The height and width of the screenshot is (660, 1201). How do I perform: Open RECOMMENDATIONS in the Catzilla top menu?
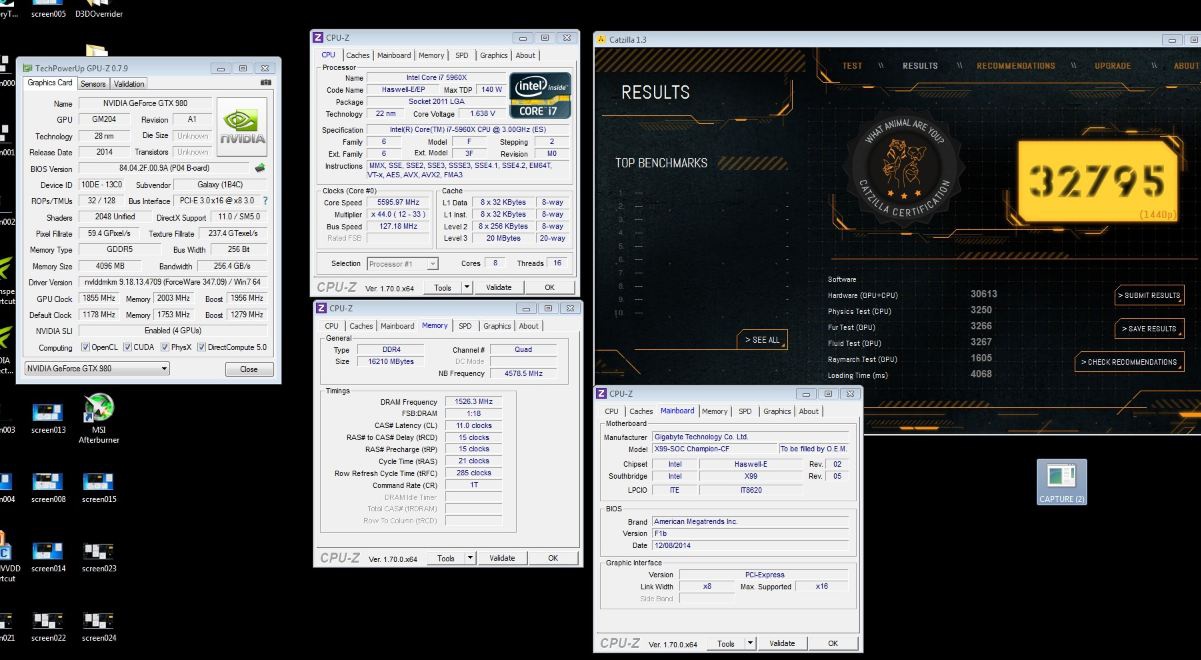[1015, 66]
